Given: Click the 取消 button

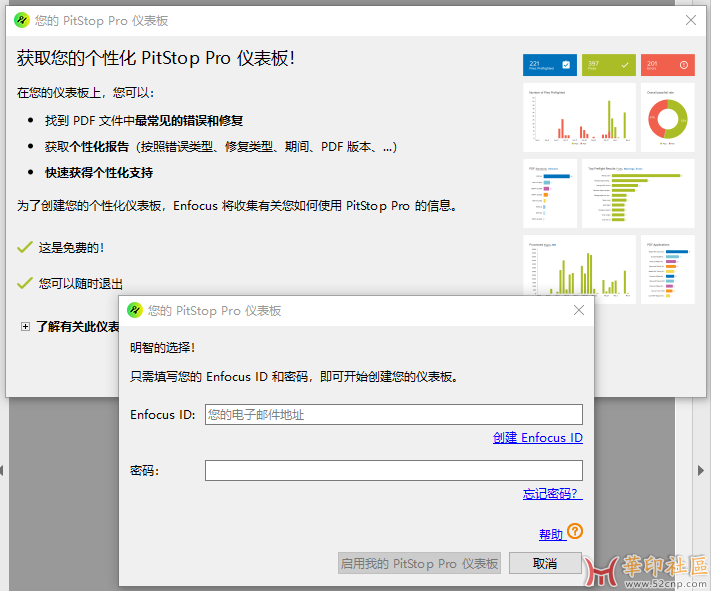Looking at the screenshot, I should point(545,563).
